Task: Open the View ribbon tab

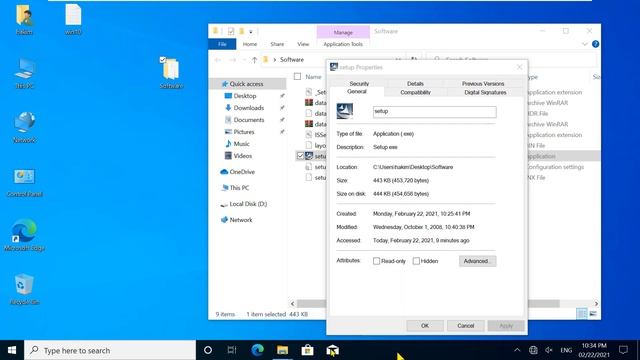Action: [x=303, y=44]
